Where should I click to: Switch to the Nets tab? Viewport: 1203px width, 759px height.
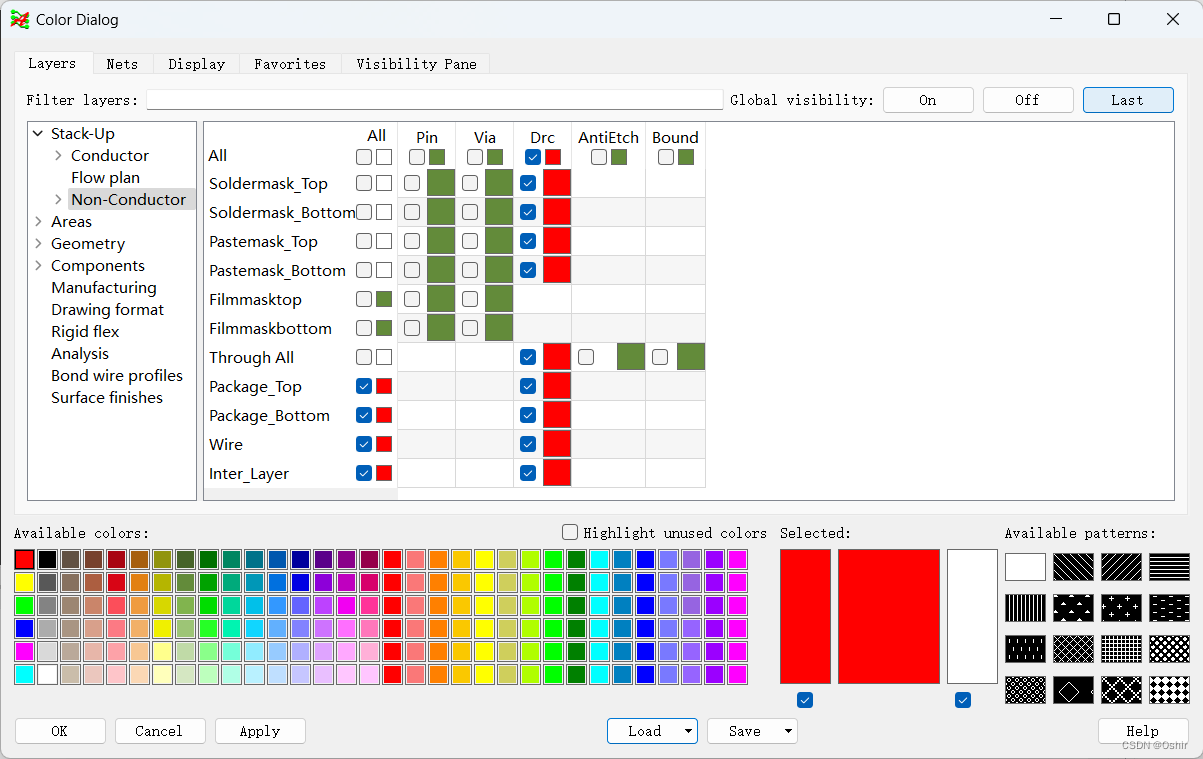(x=122, y=64)
